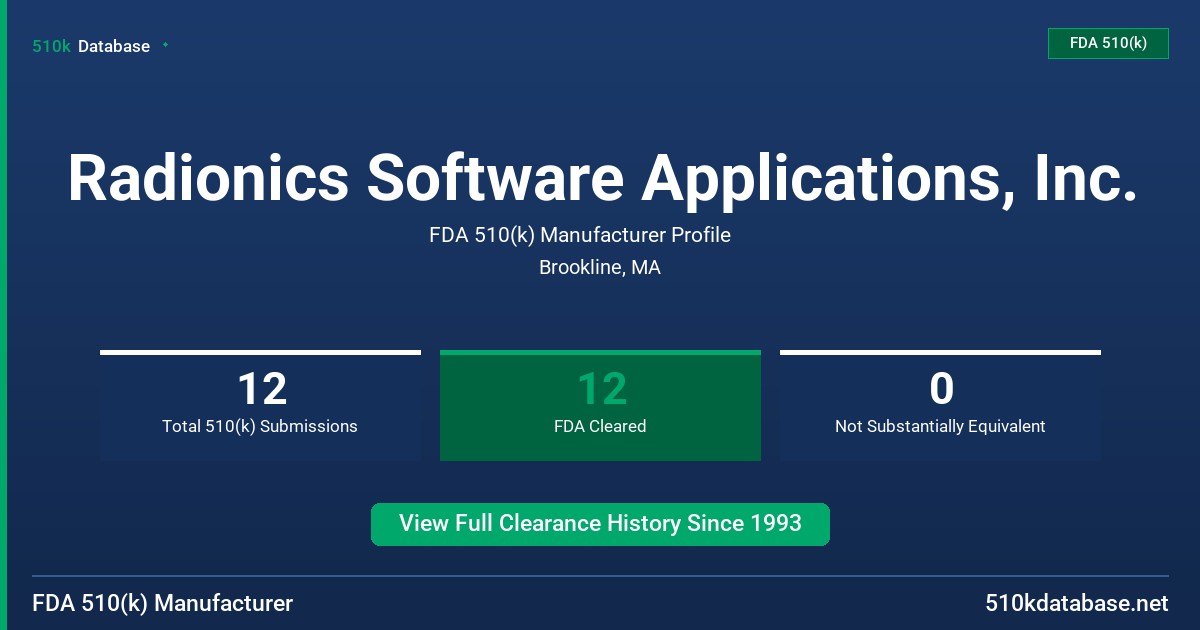Visit the 510kdatabase.net link

click(1076, 604)
